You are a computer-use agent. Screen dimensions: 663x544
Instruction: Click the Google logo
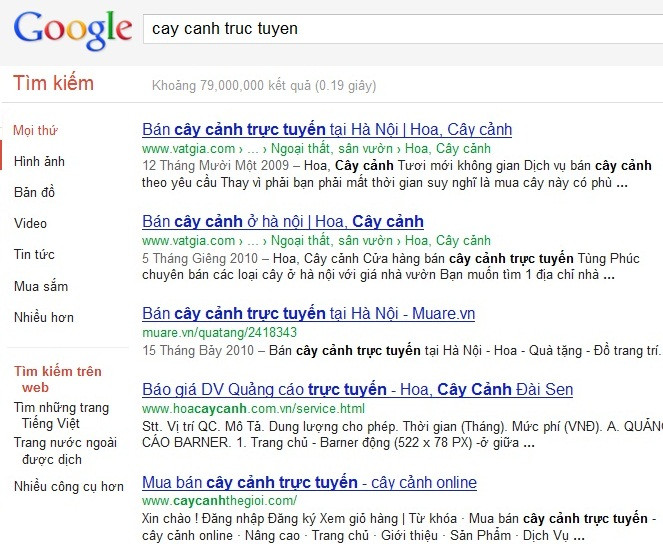pos(73,33)
